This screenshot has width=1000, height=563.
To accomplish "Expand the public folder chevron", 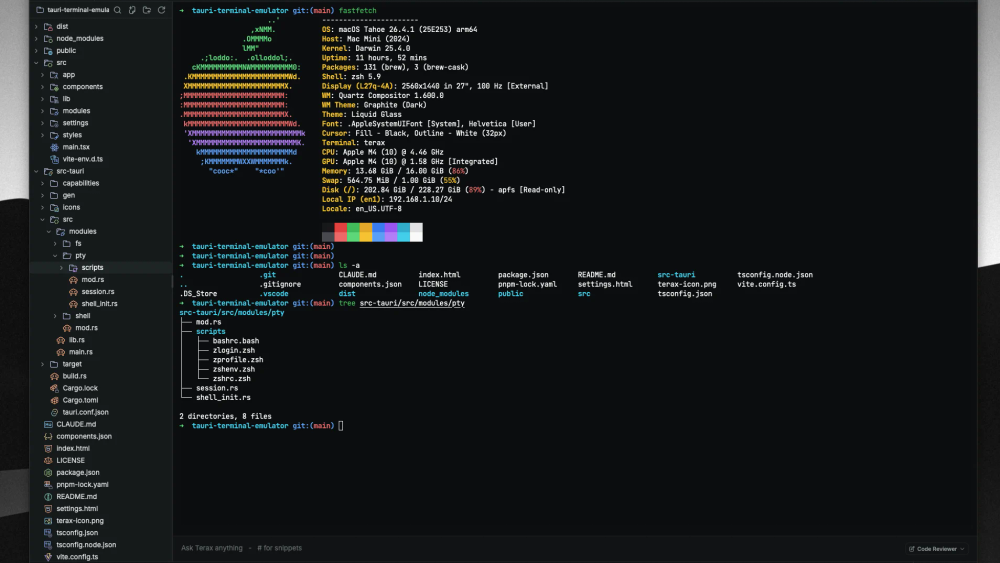I will coord(36,51).
